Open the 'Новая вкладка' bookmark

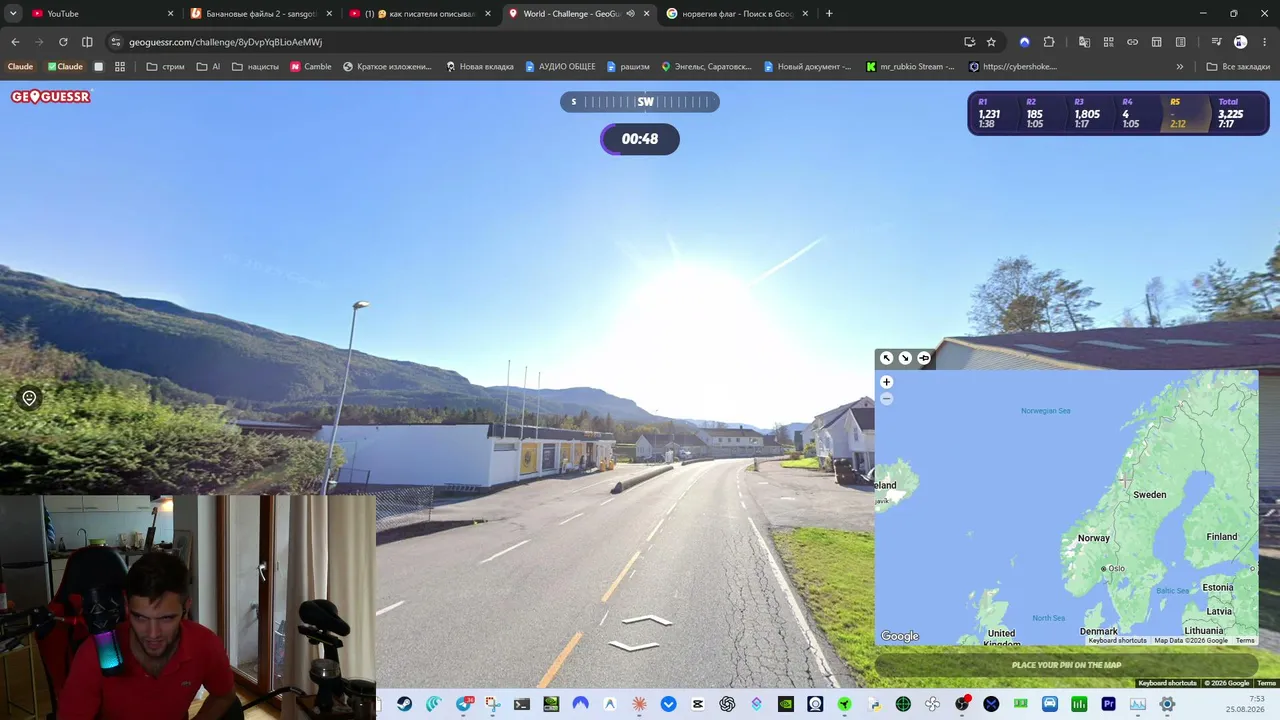pyautogui.click(x=480, y=67)
